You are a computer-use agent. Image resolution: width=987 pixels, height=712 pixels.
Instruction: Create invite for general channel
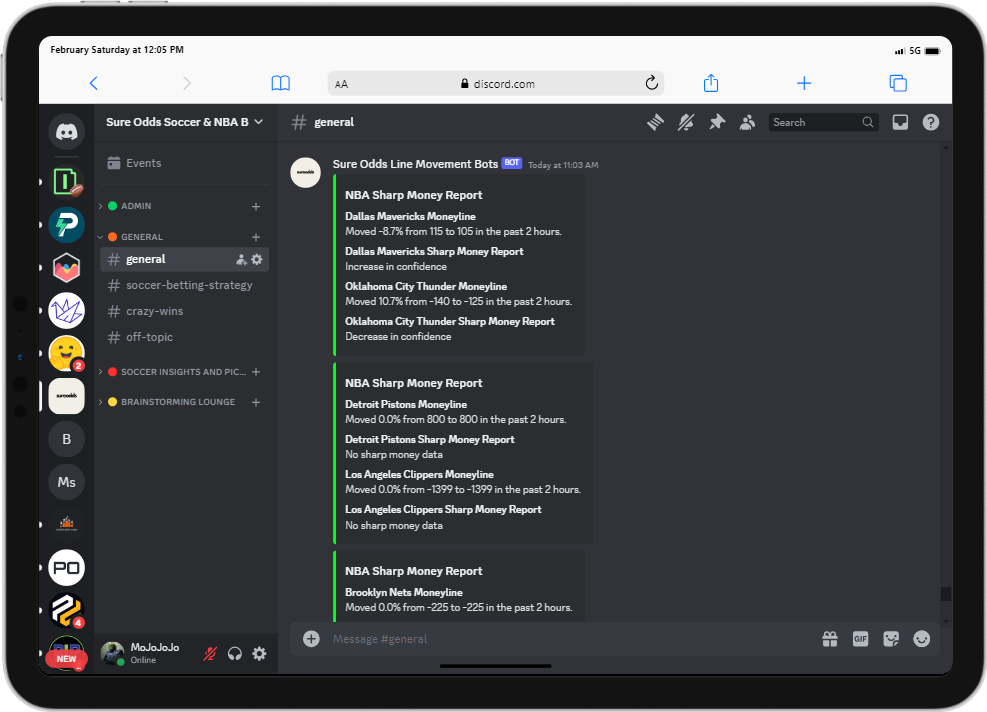click(x=241, y=259)
